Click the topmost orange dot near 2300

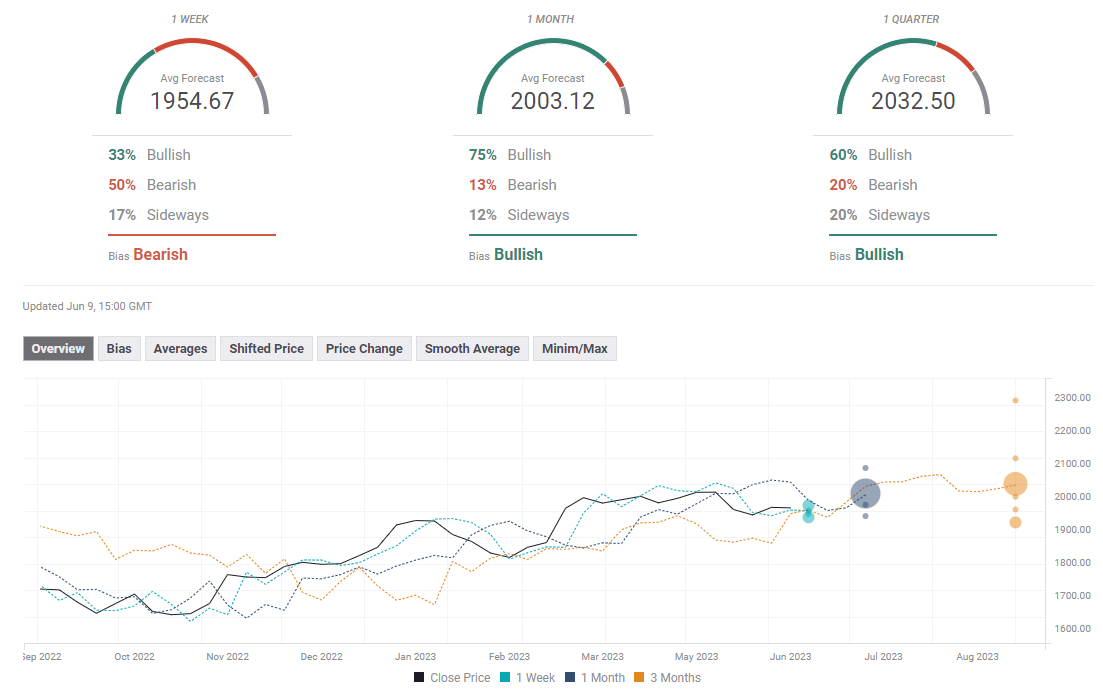point(1015,400)
